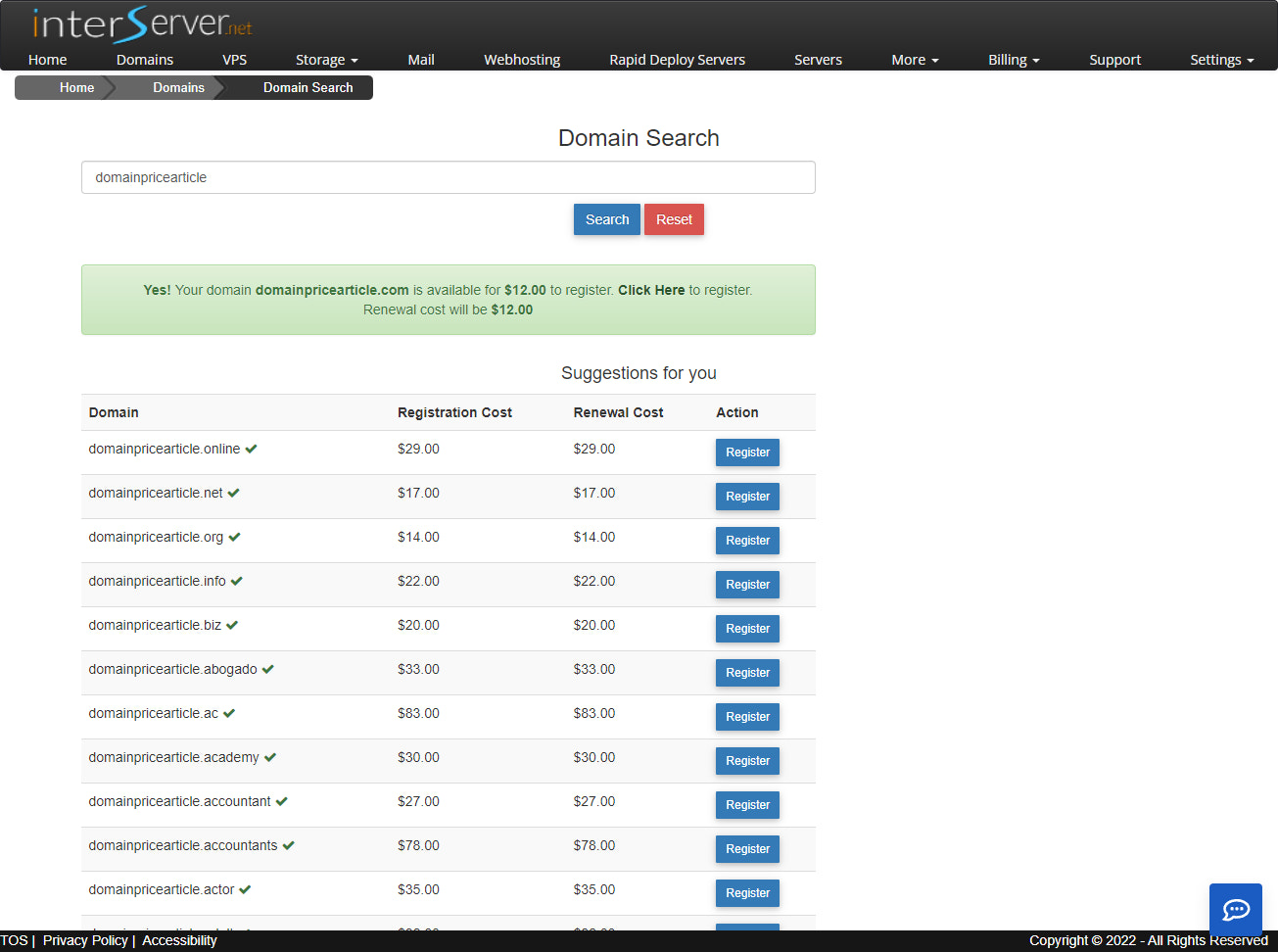Open the Storage dropdown menu
1278x952 pixels.
326,60
